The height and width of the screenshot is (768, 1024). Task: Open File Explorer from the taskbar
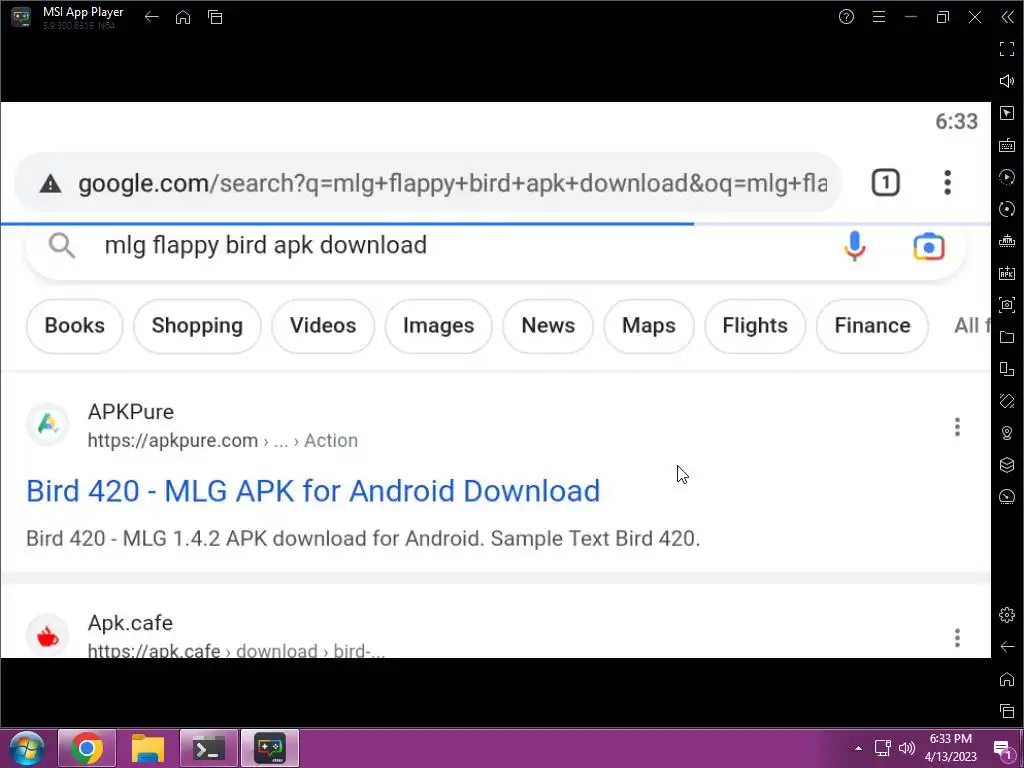point(148,748)
